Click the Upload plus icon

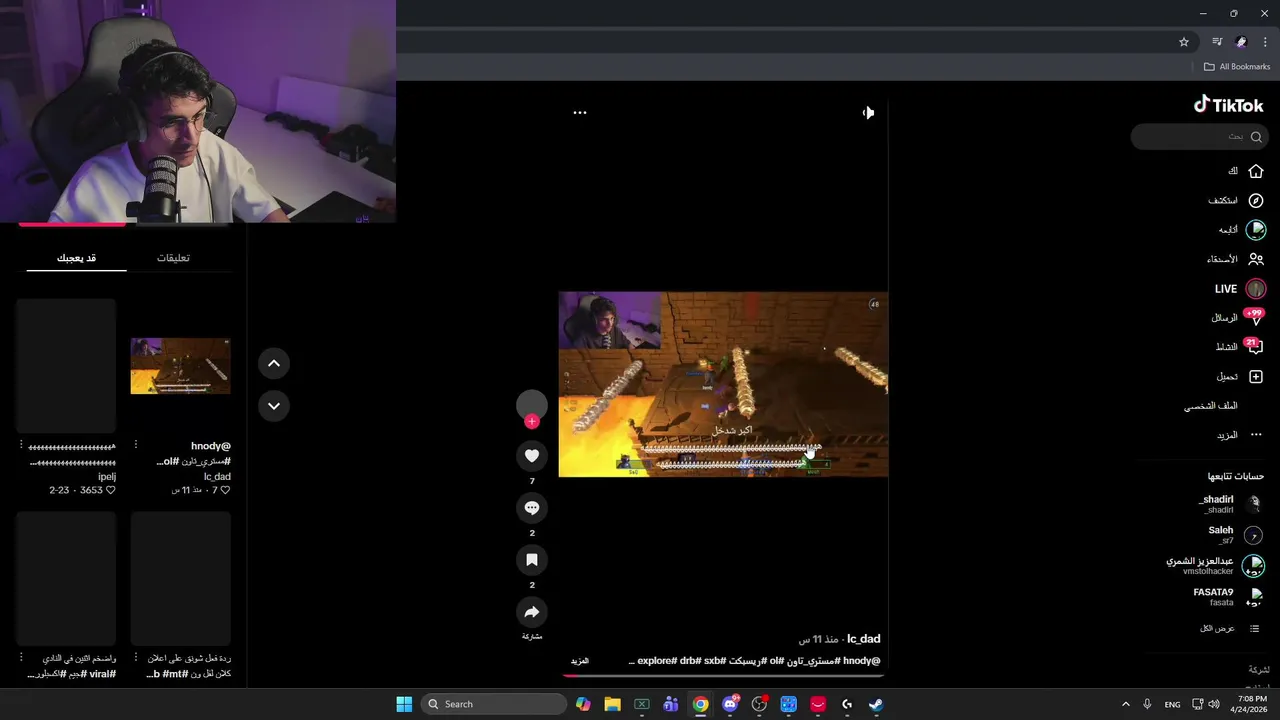click(x=1256, y=377)
